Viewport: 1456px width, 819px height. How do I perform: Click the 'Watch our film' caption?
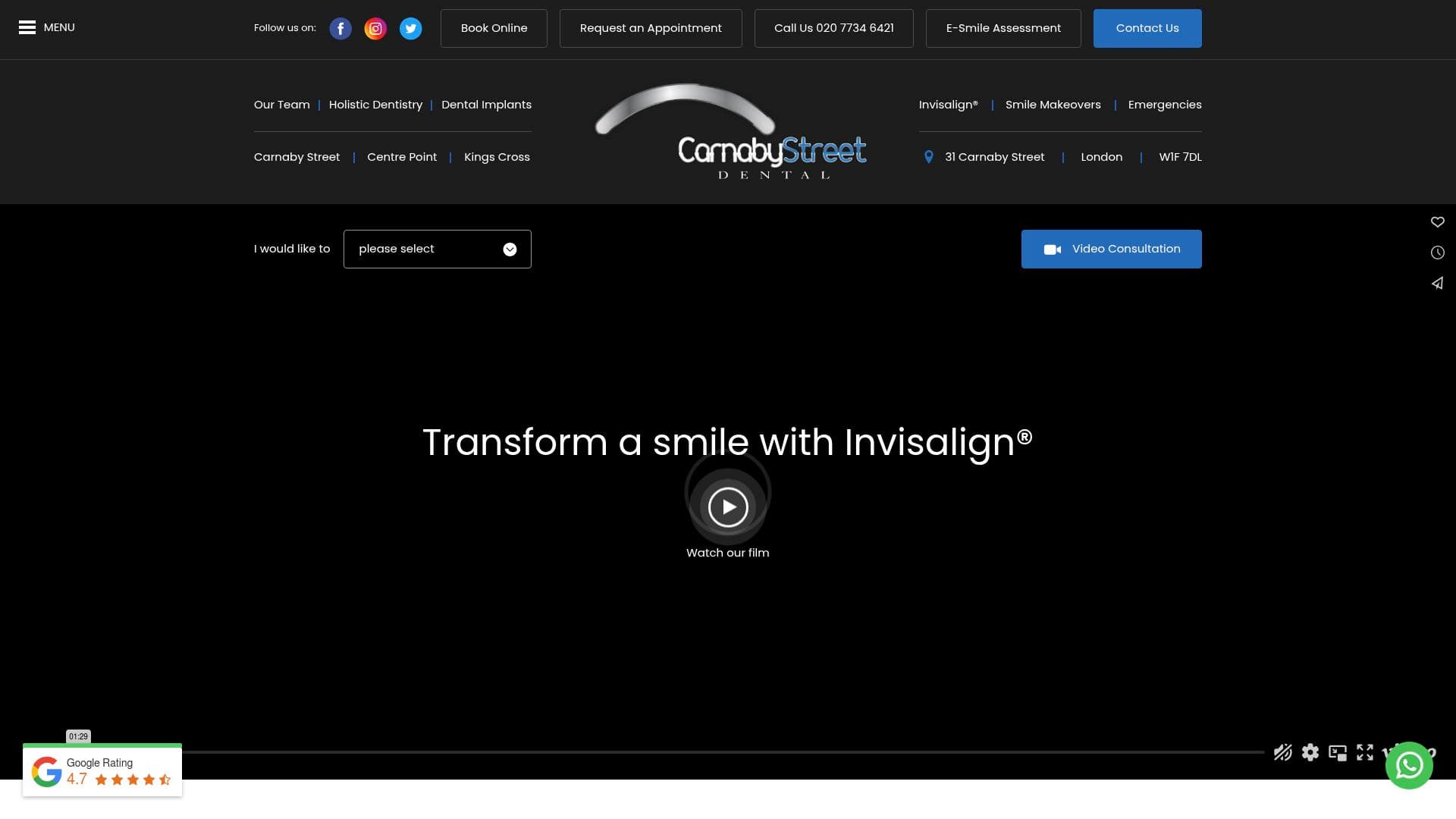pyautogui.click(x=728, y=553)
